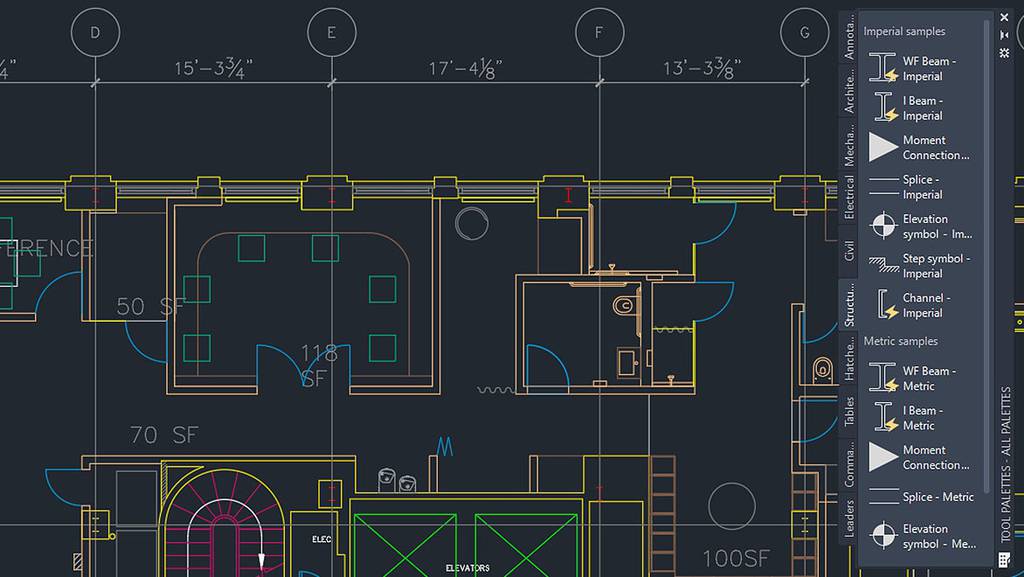Image resolution: width=1024 pixels, height=577 pixels.
Task: Open the Civil palette tab
Action: click(849, 249)
